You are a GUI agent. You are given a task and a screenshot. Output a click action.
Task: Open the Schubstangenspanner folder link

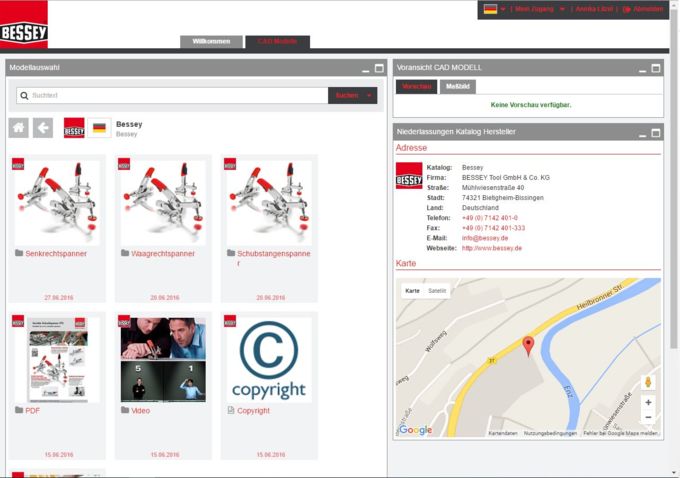[x=274, y=258]
